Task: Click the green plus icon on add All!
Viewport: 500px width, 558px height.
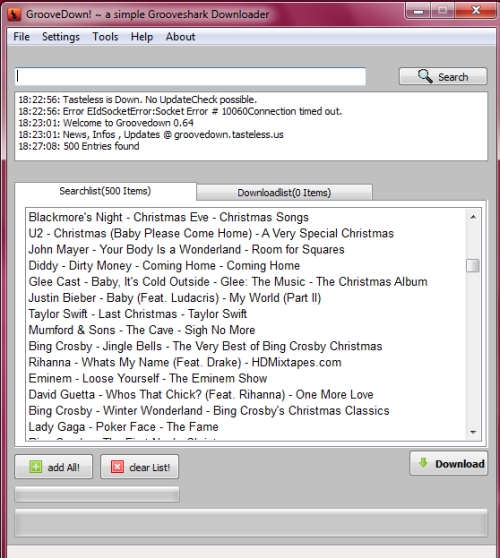Action: click(36, 467)
